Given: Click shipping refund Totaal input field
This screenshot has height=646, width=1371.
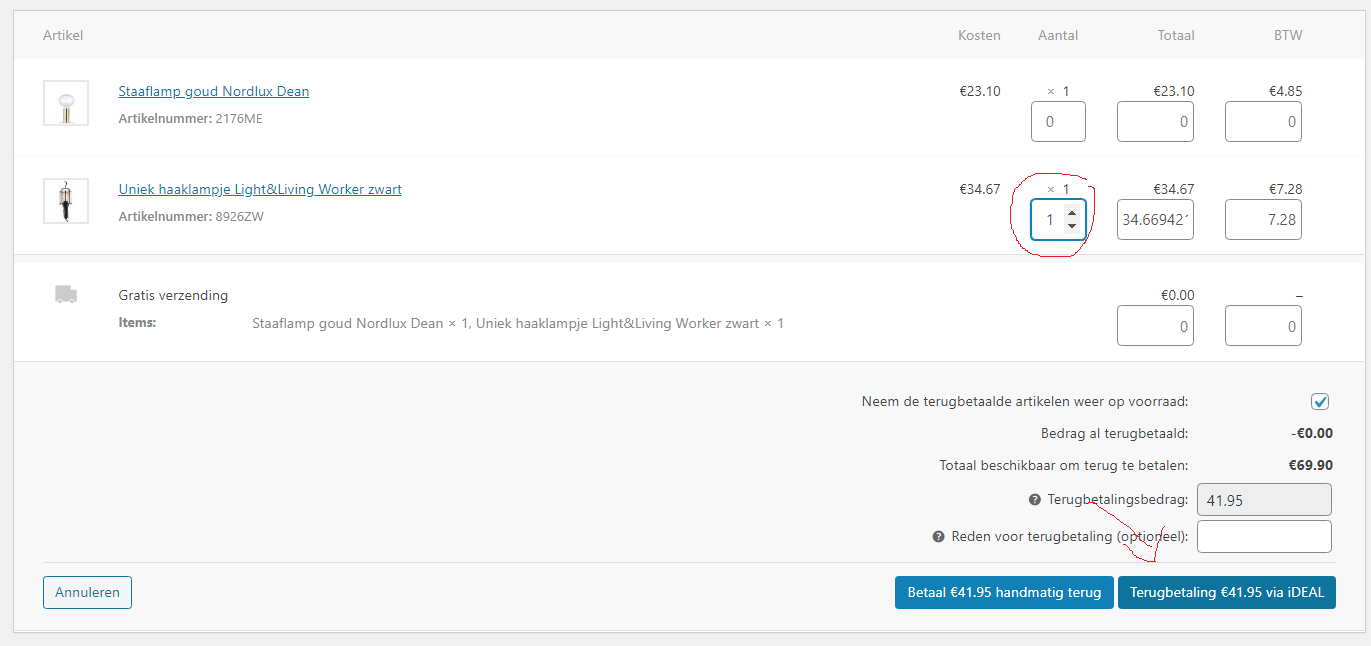Looking at the screenshot, I should click(1155, 326).
